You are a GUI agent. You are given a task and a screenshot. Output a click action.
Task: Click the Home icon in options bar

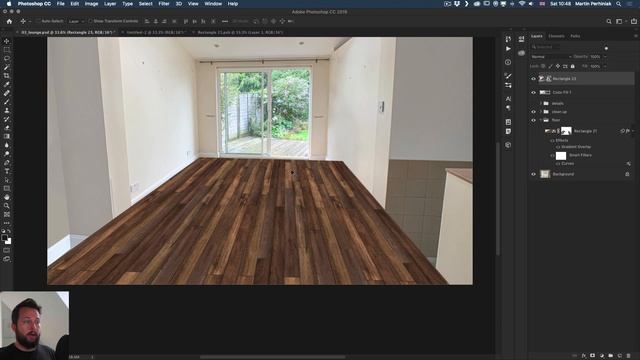coord(9,21)
